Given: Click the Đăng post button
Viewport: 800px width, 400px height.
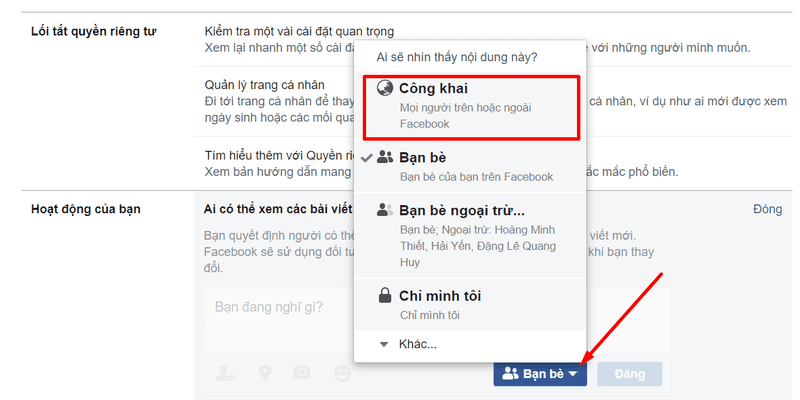Looking at the screenshot, I should click(630, 374).
